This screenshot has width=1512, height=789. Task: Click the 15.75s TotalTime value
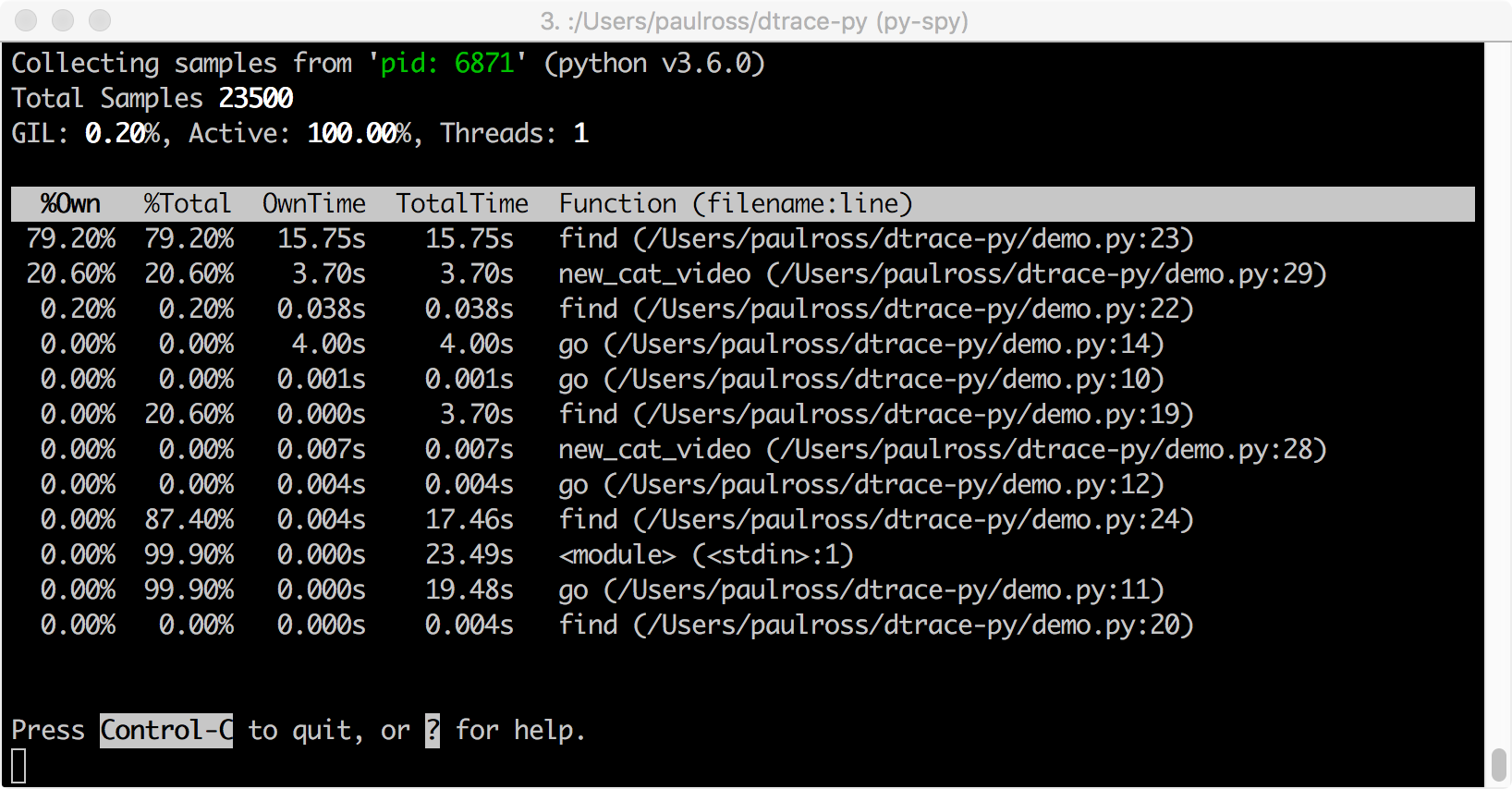coord(469,239)
